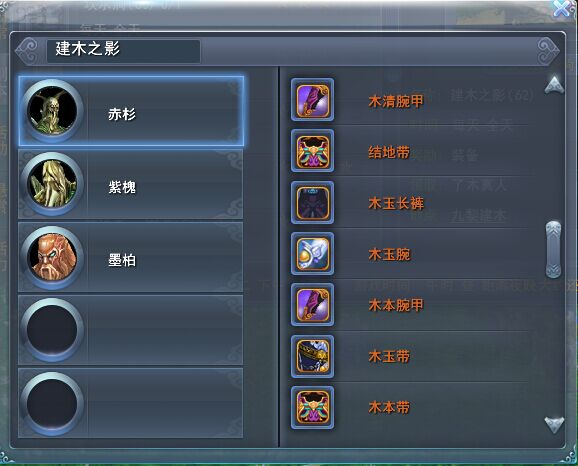Click the scroll down arrow of loot list
This screenshot has width=578, height=466.
pyautogui.click(x=554, y=425)
